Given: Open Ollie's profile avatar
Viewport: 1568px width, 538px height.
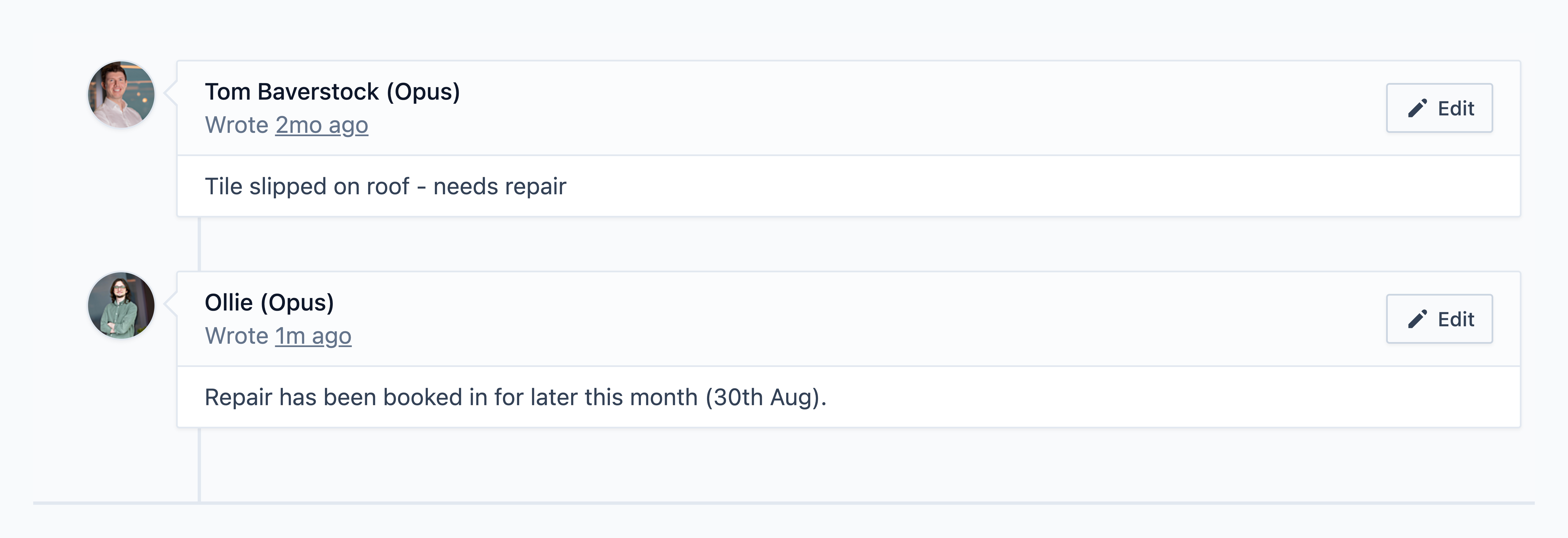Looking at the screenshot, I should pos(121,305).
